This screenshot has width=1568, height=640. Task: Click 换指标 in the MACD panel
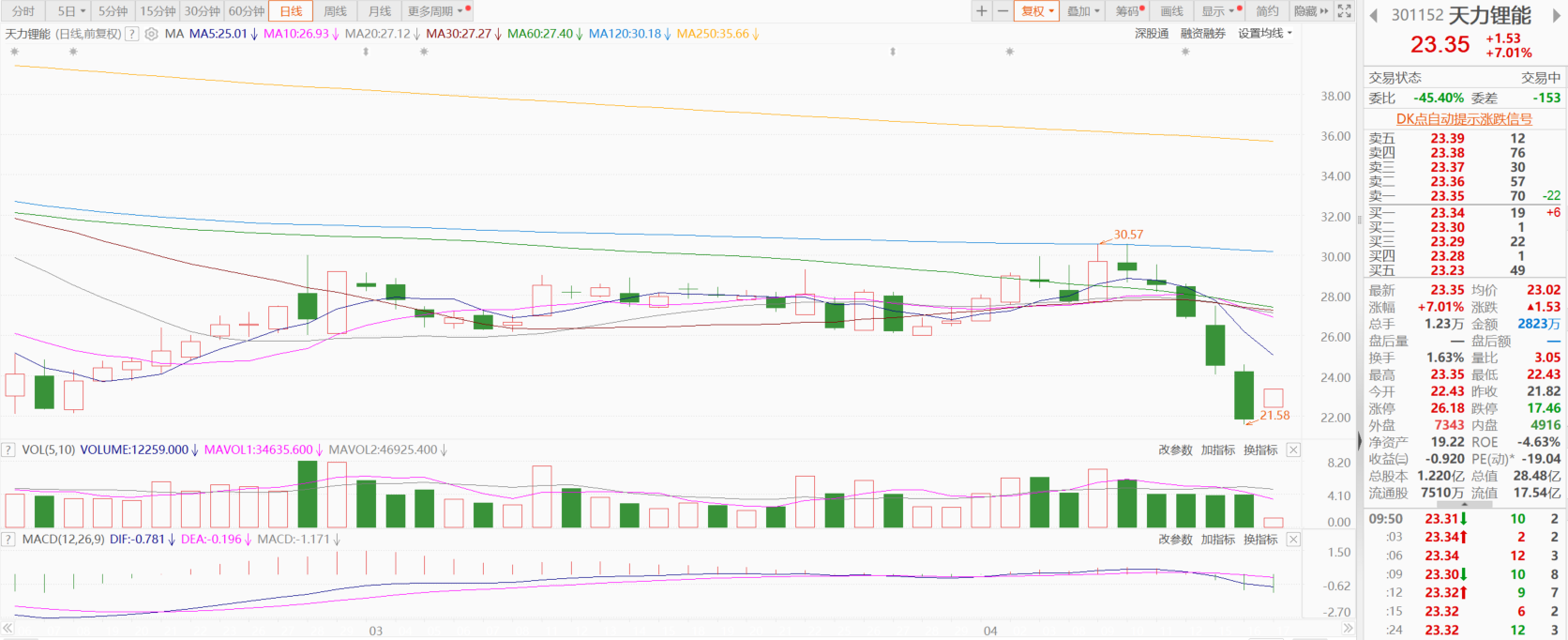(1260, 540)
